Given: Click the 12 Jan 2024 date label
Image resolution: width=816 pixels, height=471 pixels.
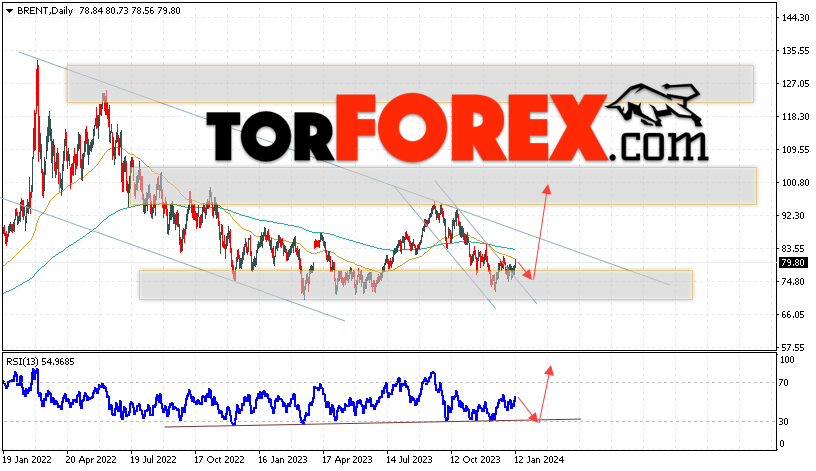Looking at the screenshot, I should click(539, 460).
